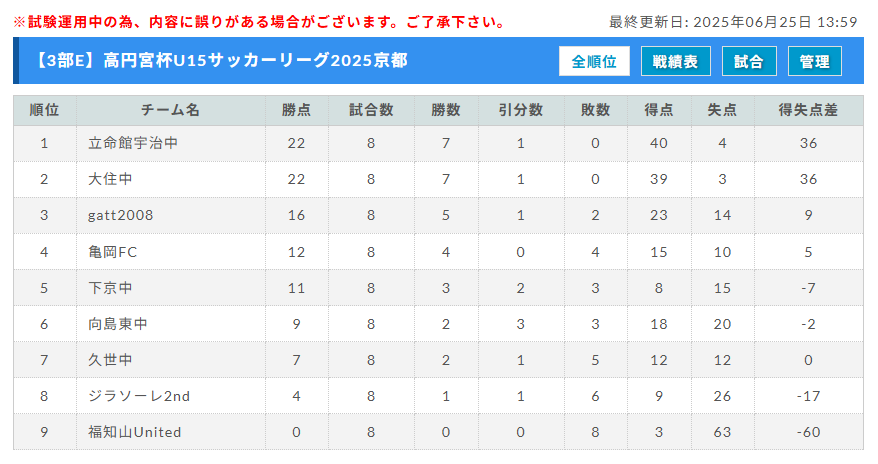This screenshot has width=878, height=464.
Task: Select the 下京中 team name
Action: [110, 288]
